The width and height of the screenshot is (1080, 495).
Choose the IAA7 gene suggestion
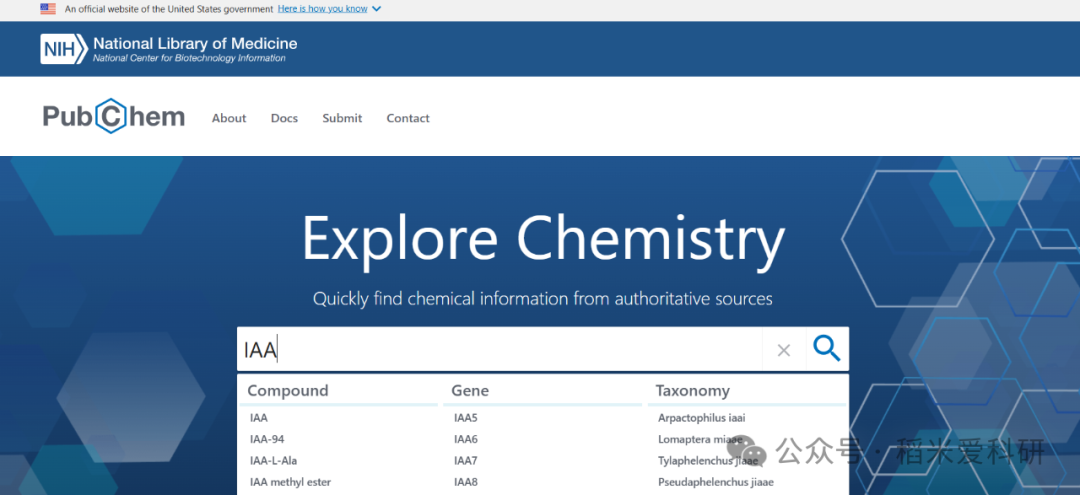466,461
